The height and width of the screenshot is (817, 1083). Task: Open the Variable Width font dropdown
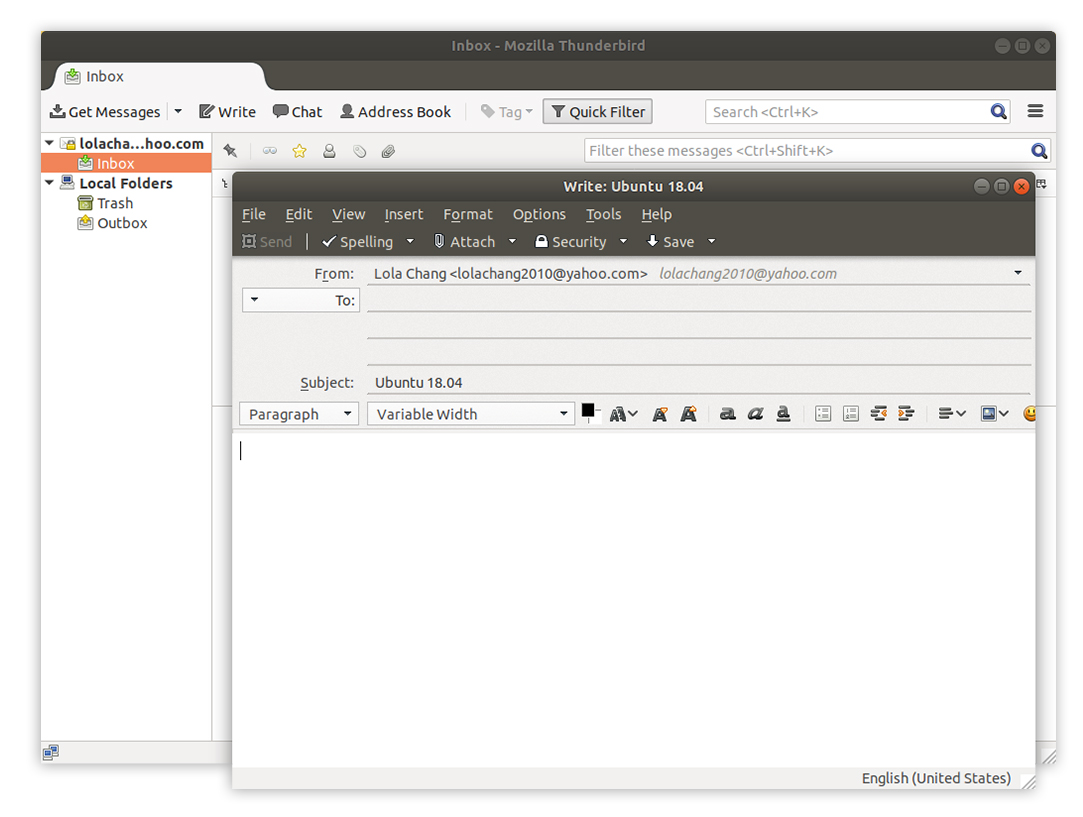point(471,414)
